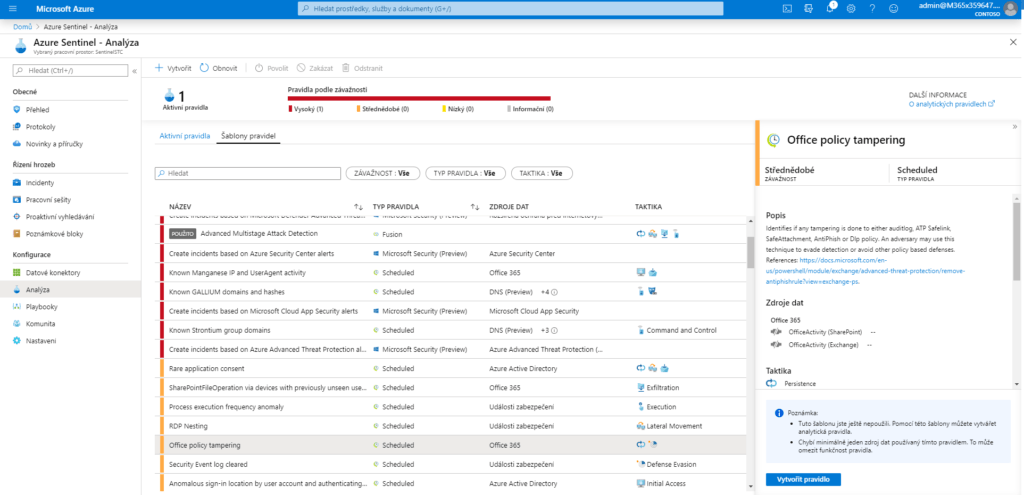Send feedback via the smiley icon
The image size is (1024, 495).
893,8
